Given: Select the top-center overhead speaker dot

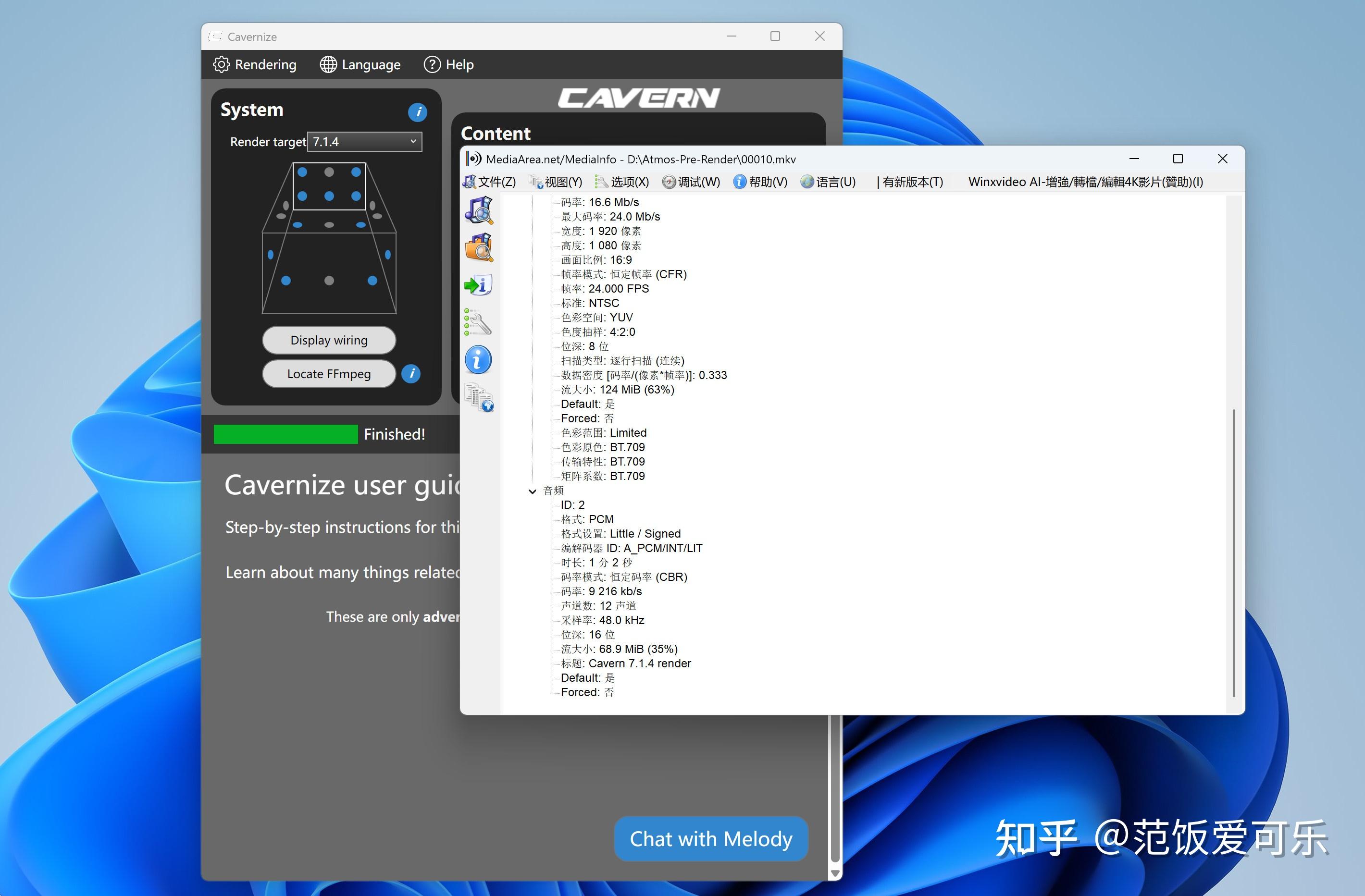Looking at the screenshot, I should pyautogui.click(x=328, y=172).
